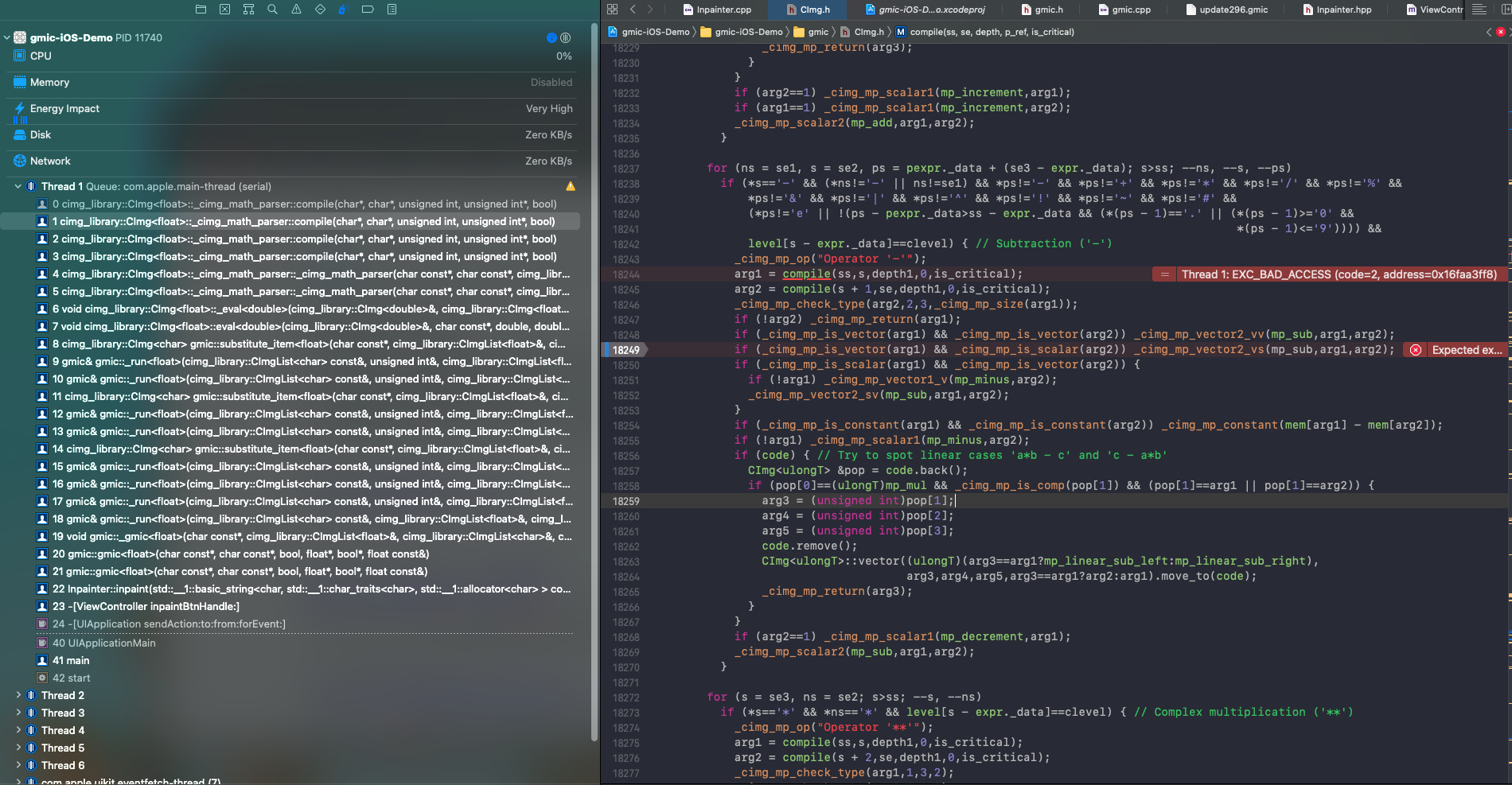Open the Report navigator icon
The width and height of the screenshot is (1512, 785).
[x=392, y=10]
